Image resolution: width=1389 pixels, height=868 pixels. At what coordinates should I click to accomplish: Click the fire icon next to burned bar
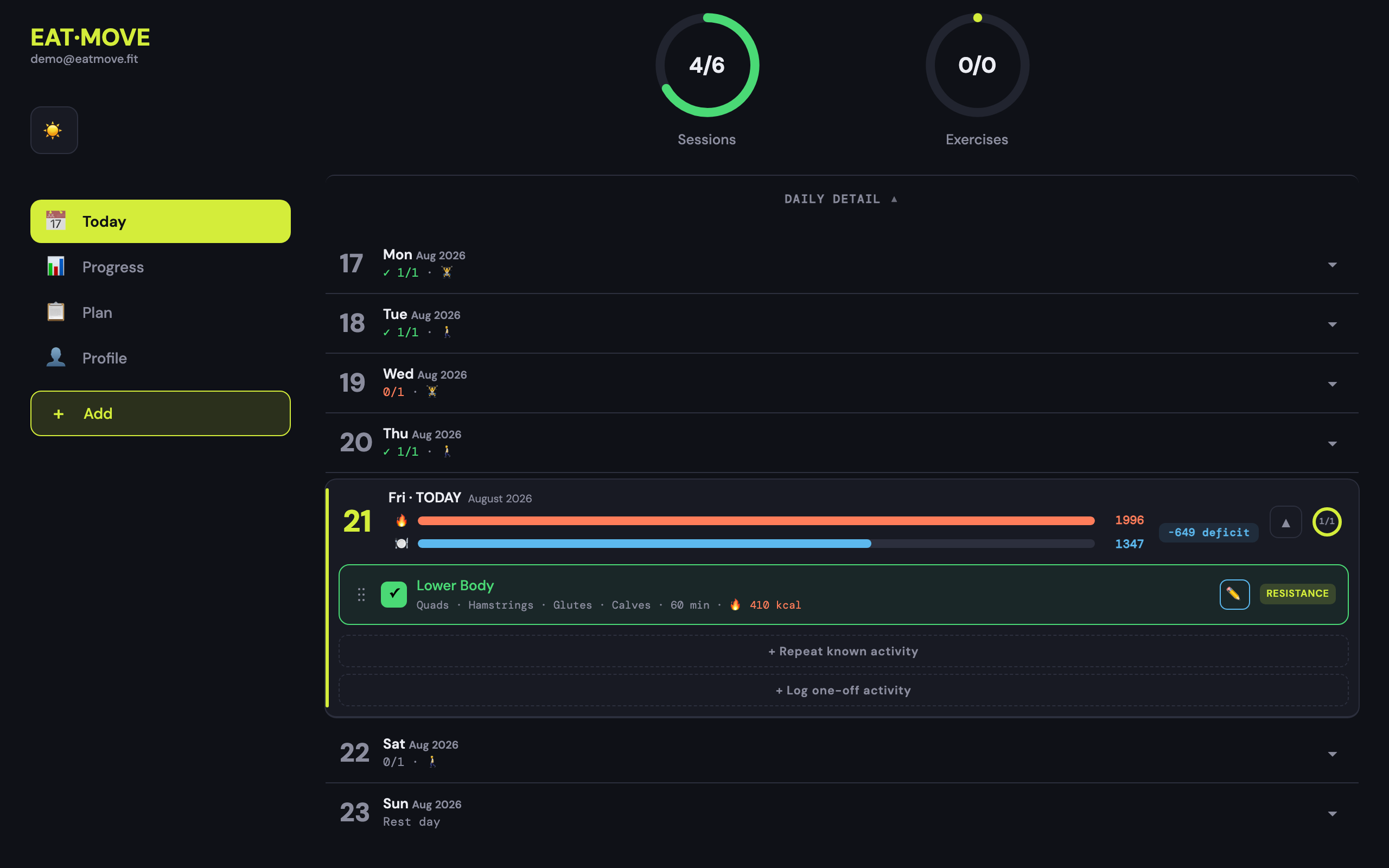click(401, 520)
